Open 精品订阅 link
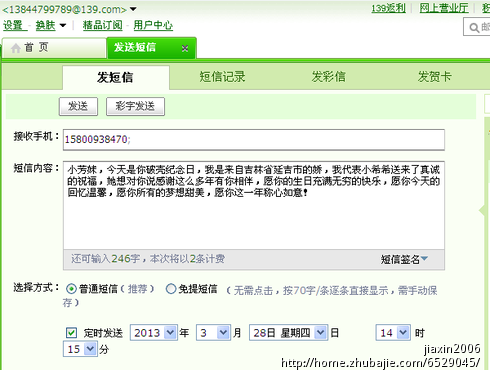Viewport: 490px width, 370px height. tap(103, 25)
